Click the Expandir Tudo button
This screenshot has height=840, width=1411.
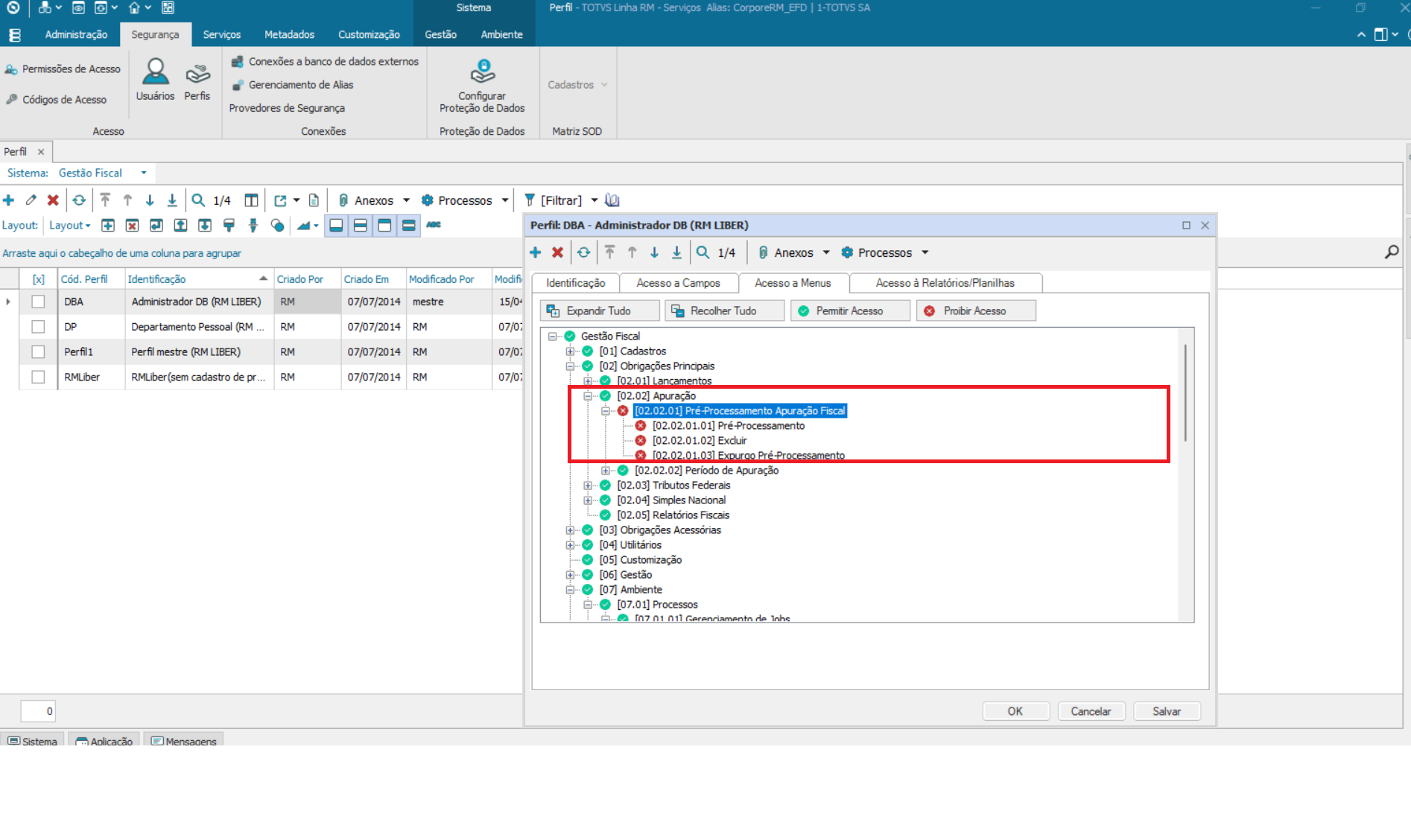coord(600,311)
